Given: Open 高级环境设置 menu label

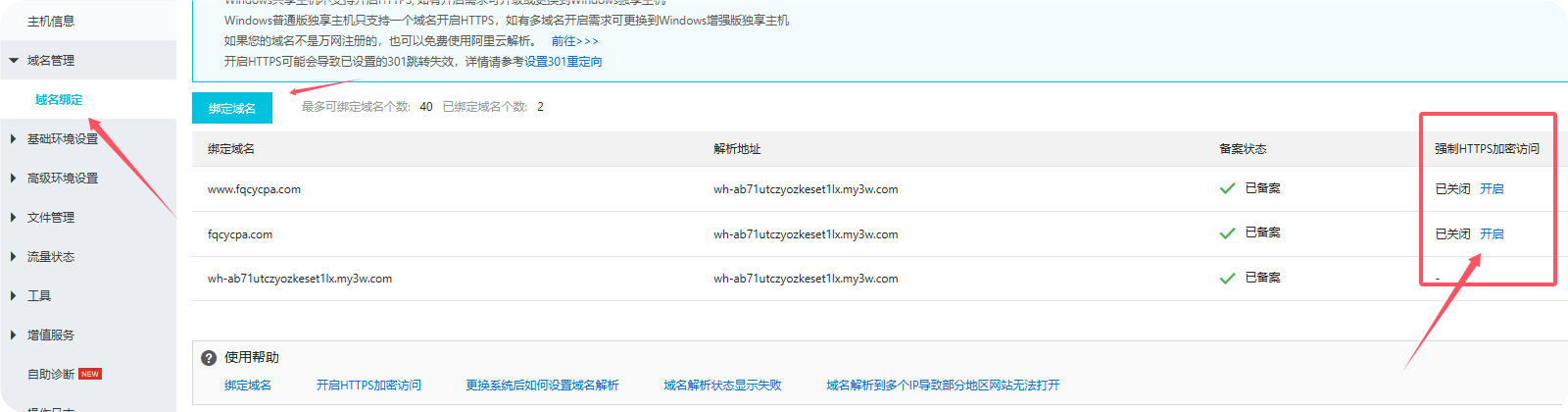Looking at the screenshot, I should click(x=63, y=179).
